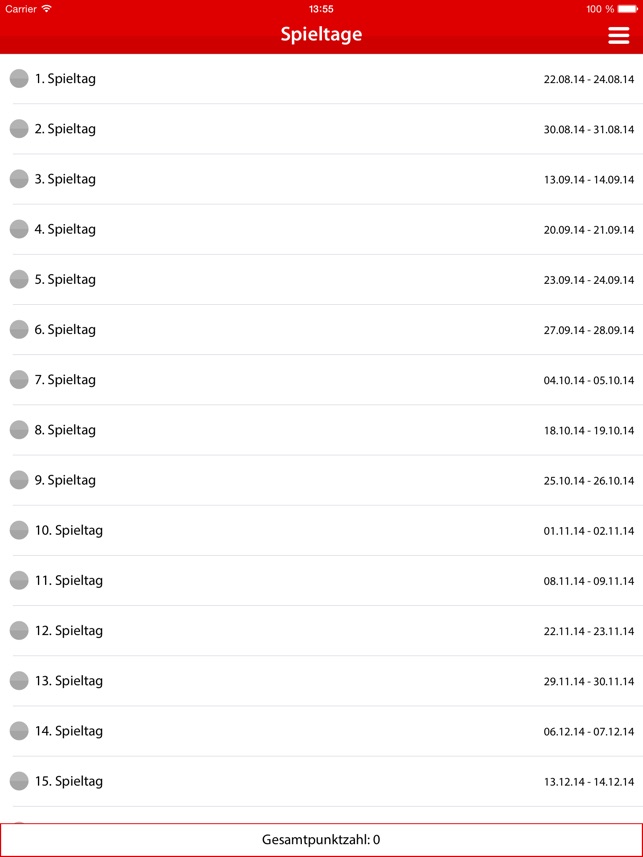Open the 4. Spieltag entry
Viewport: 643px width, 857px height.
(x=322, y=230)
